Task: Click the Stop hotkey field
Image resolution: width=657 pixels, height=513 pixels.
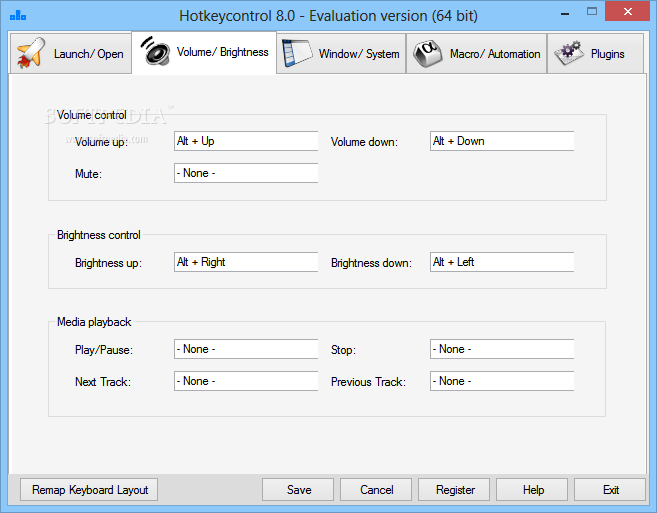Action: click(x=502, y=349)
